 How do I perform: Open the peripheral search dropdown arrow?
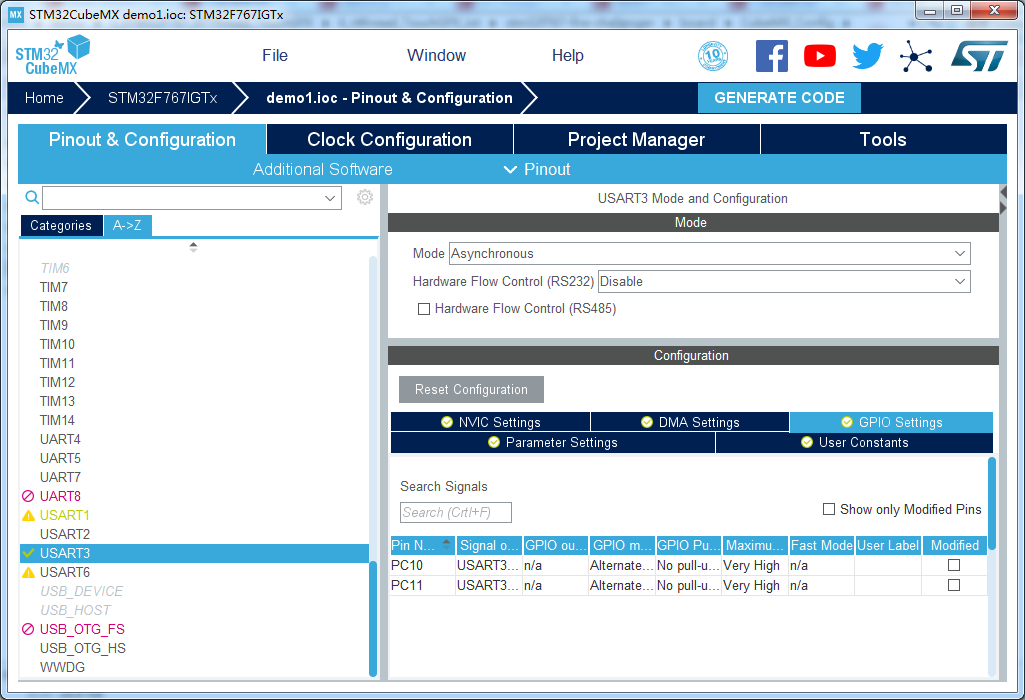(x=330, y=198)
